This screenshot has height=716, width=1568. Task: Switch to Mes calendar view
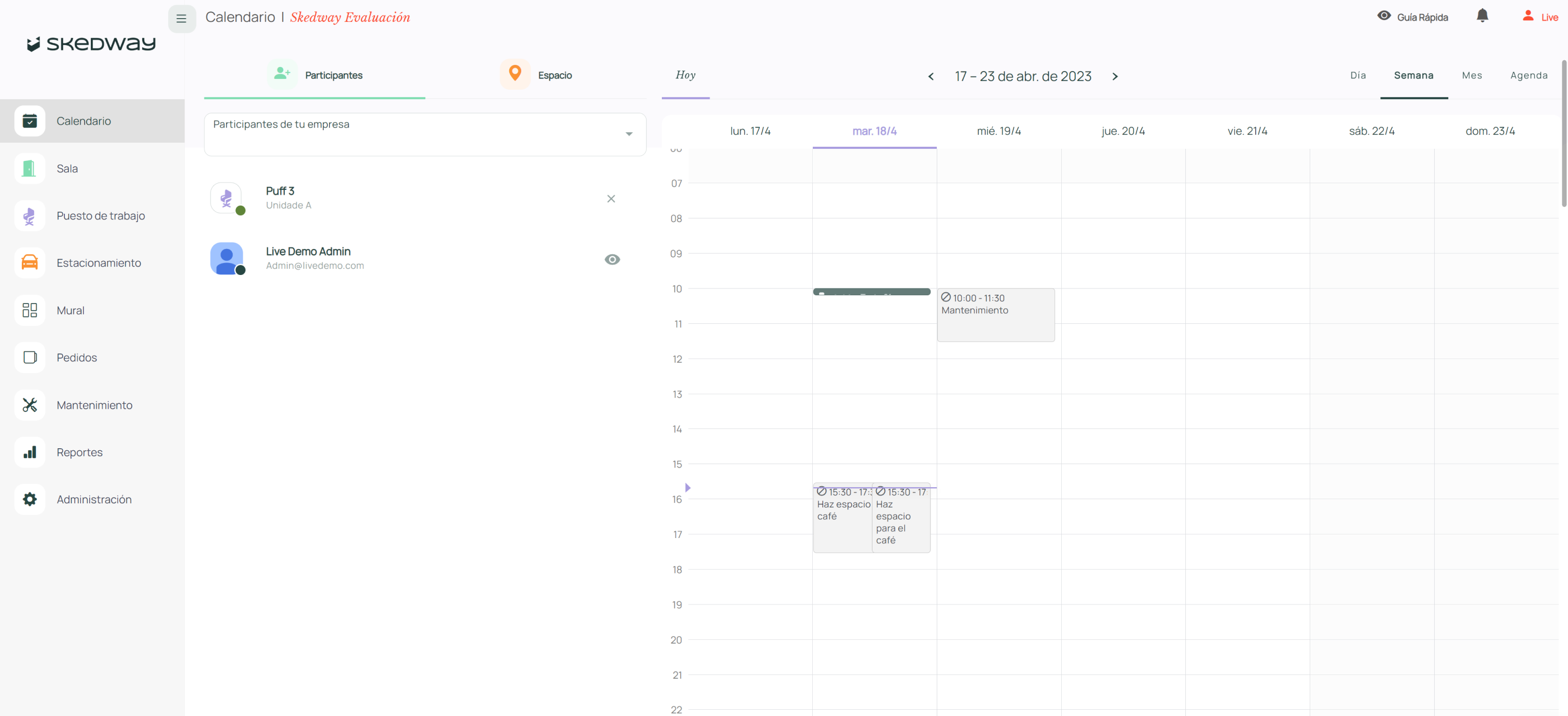click(x=1471, y=76)
